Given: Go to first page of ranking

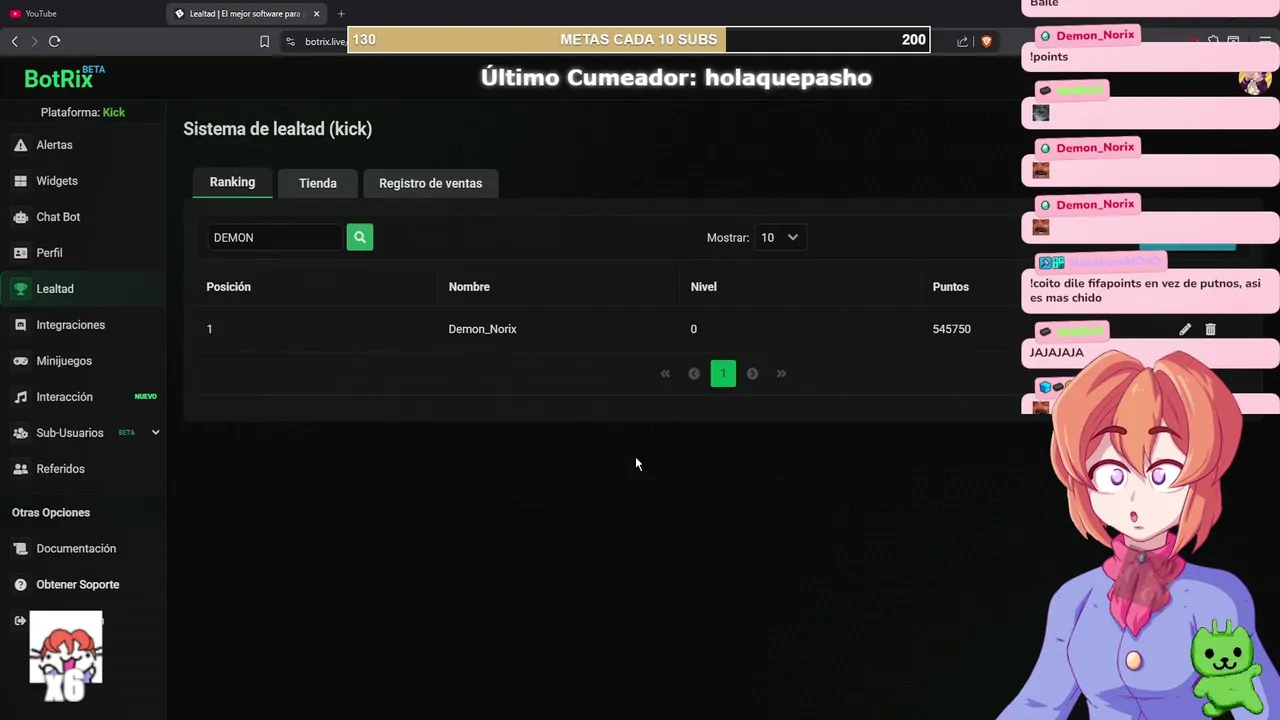Looking at the screenshot, I should click(x=665, y=374).
